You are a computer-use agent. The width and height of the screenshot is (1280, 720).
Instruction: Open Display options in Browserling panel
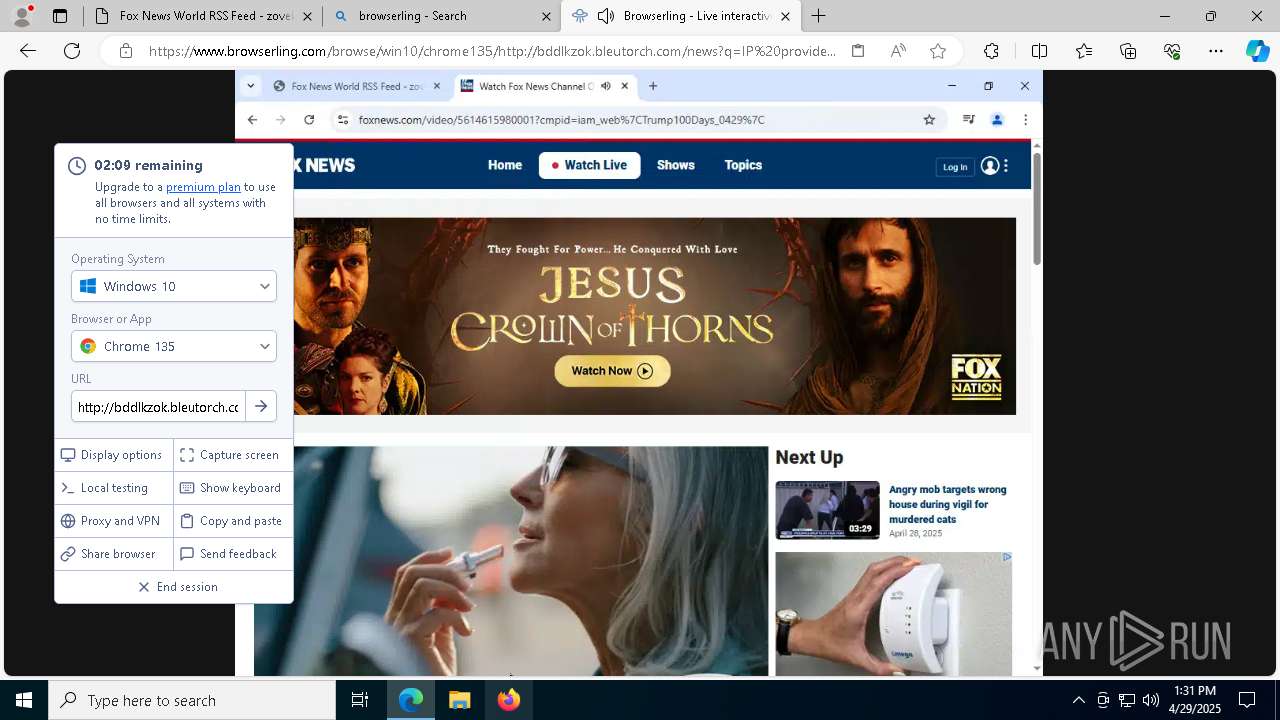[x=114, y=455]
